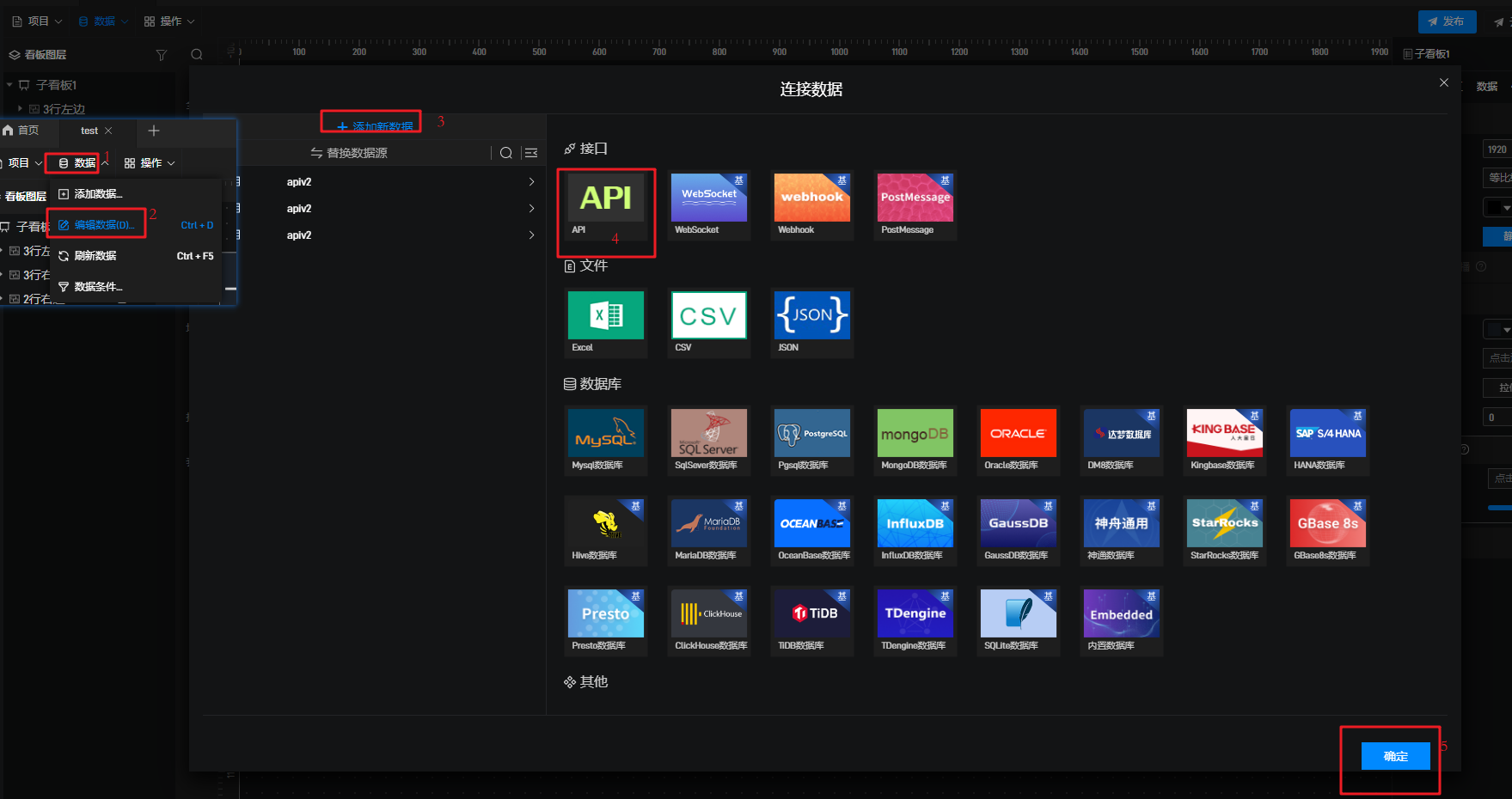Select 刷新数据 menu entry
The width and height of the screenshot is (1512, 799).
tap(136, 256)
